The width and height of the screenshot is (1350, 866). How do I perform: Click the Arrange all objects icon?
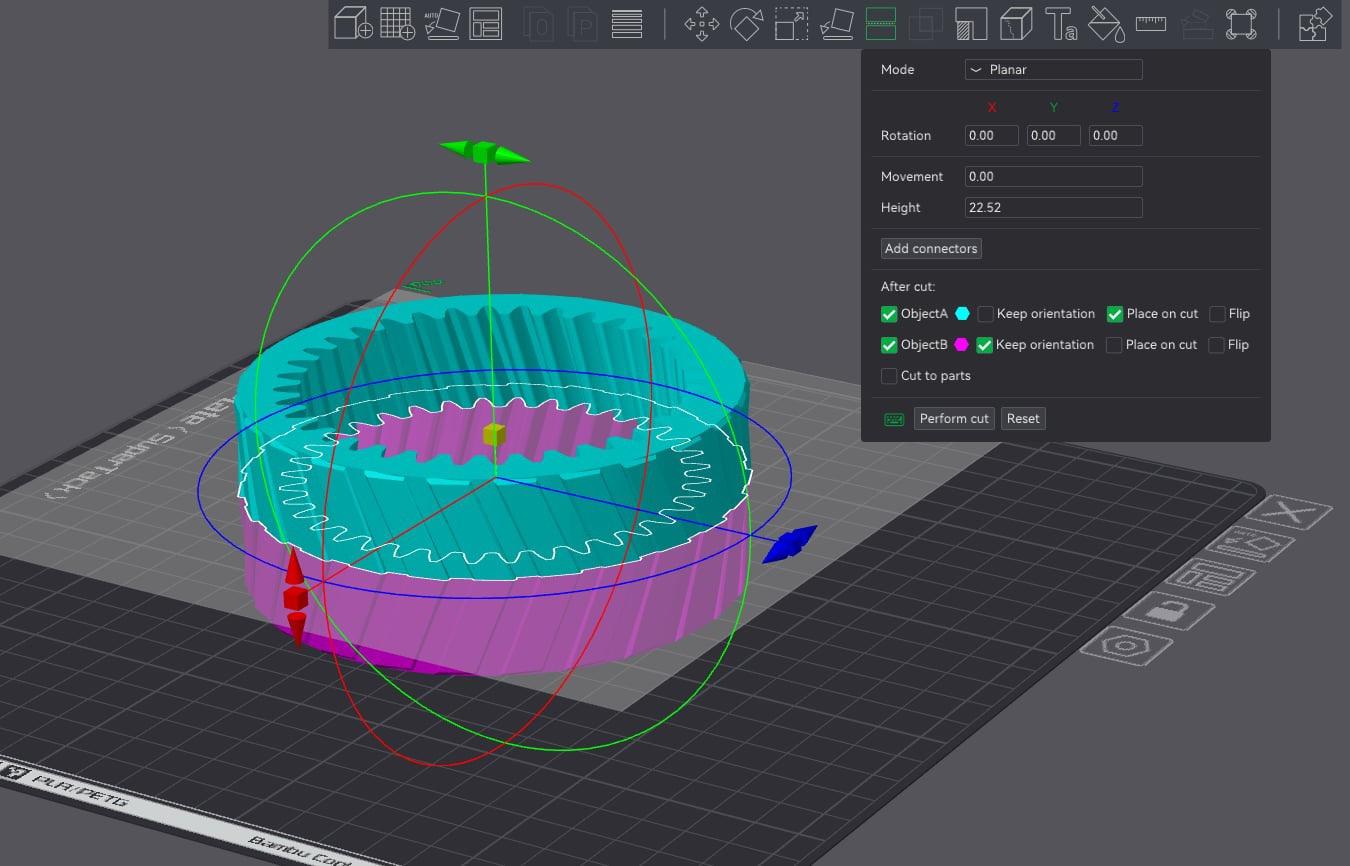click(x=485, y=23)
